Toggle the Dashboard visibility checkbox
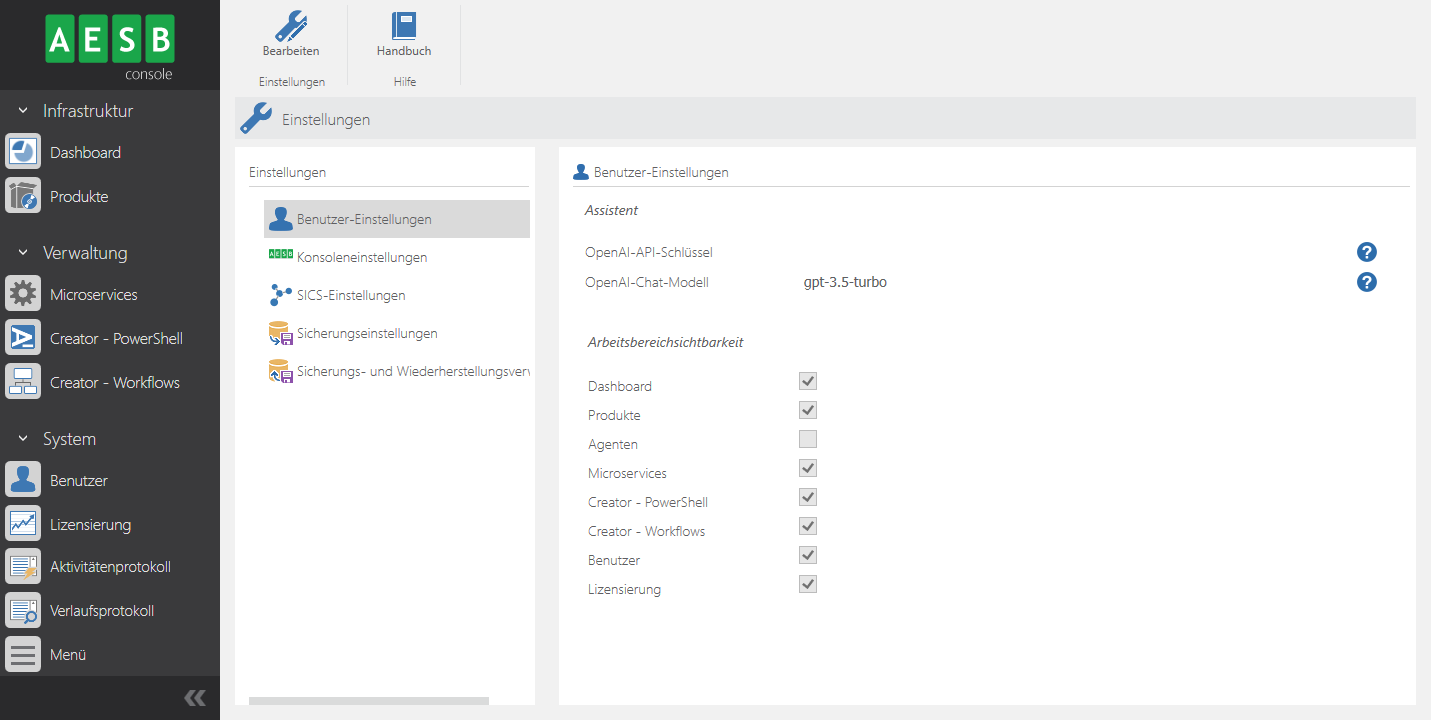1431x720 pixels. (x=807, y=381)
